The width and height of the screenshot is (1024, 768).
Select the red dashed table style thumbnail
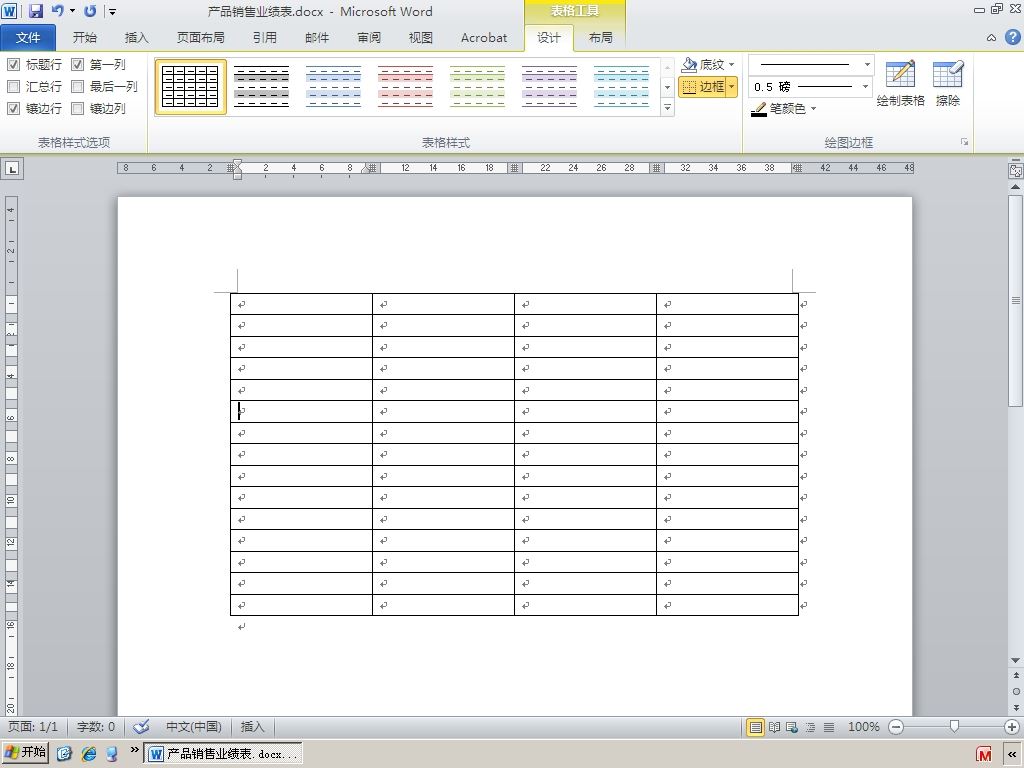tap(405, 87)
